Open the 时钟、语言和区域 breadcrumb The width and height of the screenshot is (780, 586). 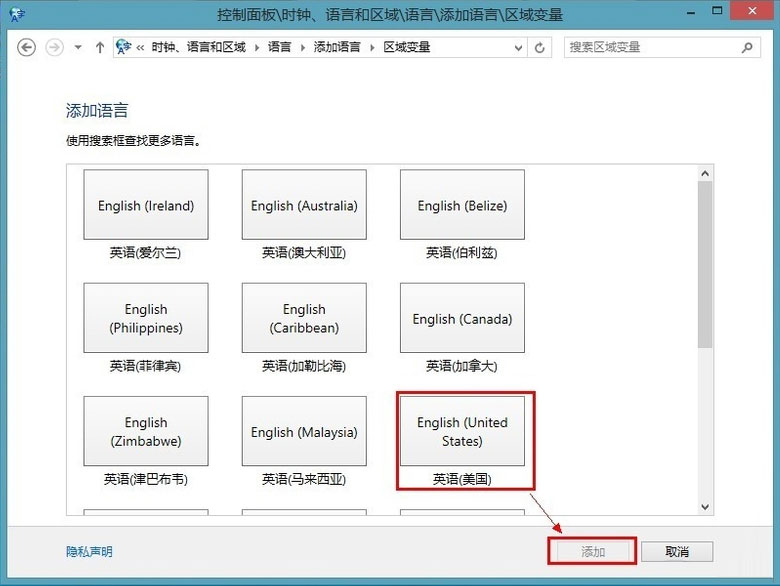[x=198, y=47]
